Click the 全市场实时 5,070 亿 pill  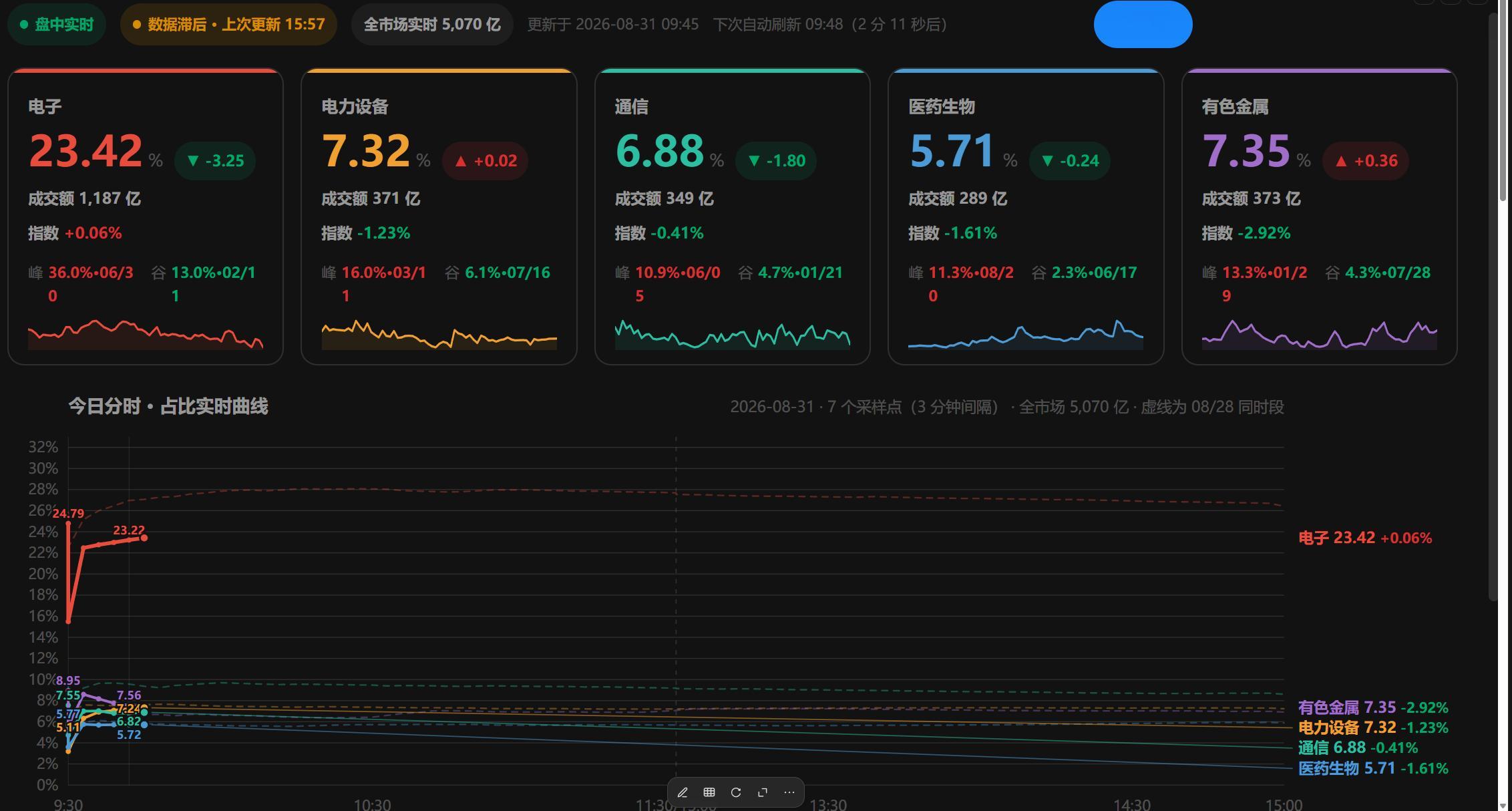tap(431, 25)
